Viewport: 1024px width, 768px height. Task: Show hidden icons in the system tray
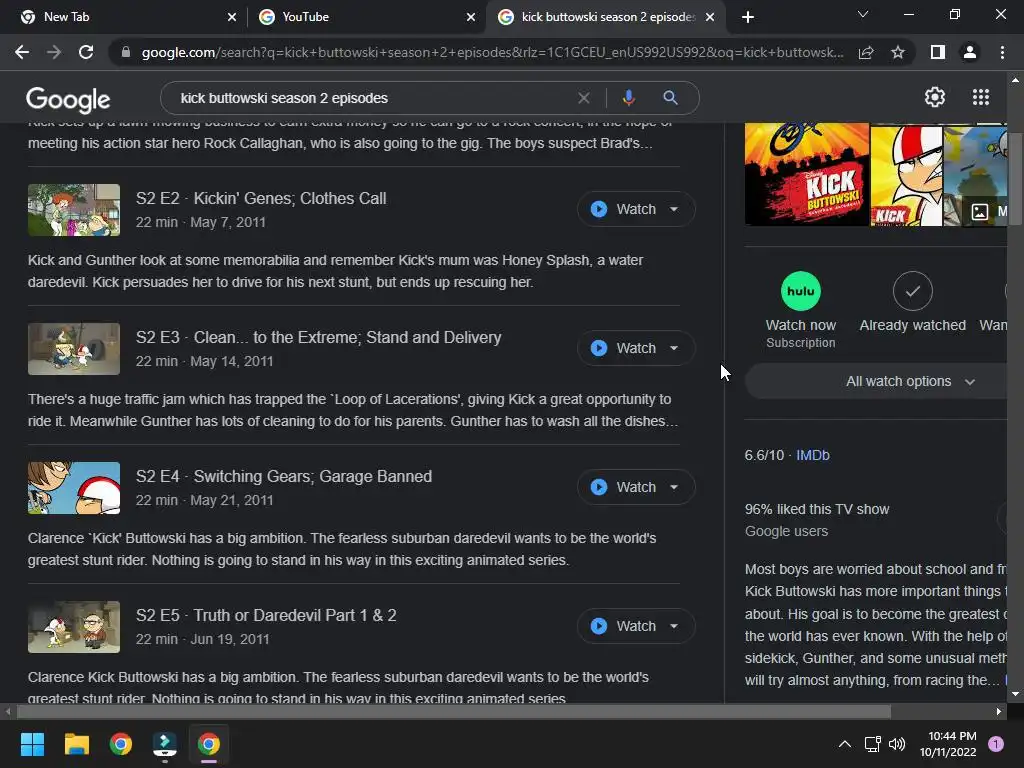coord(844,744)
